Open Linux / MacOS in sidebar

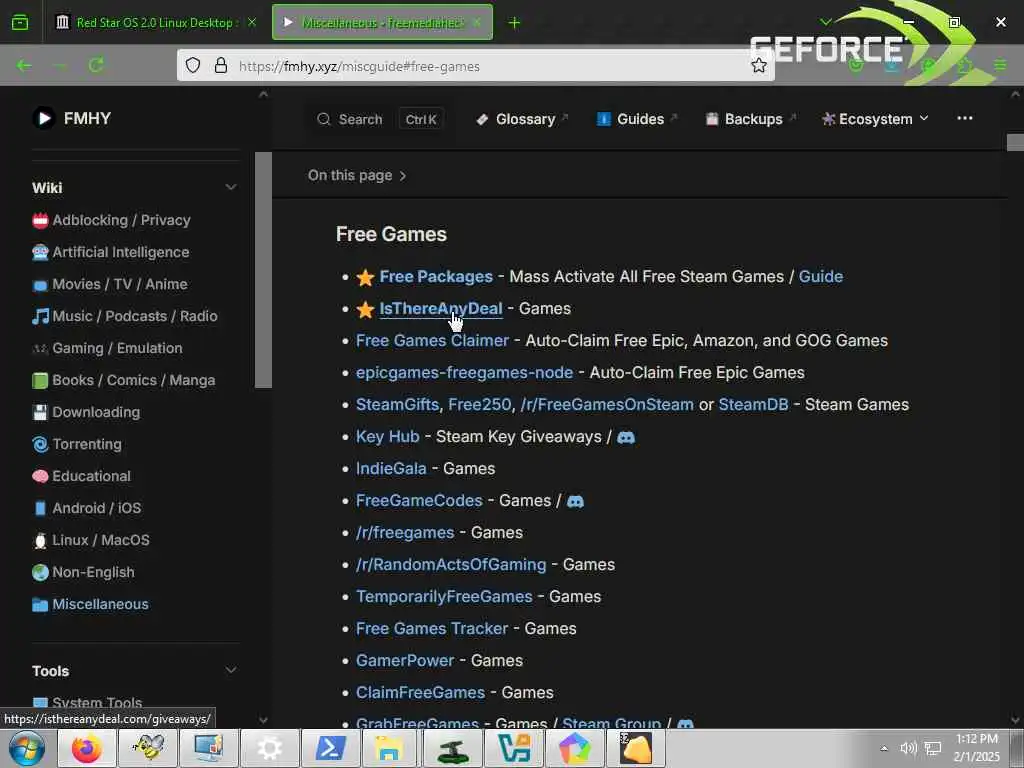(91, 540)
